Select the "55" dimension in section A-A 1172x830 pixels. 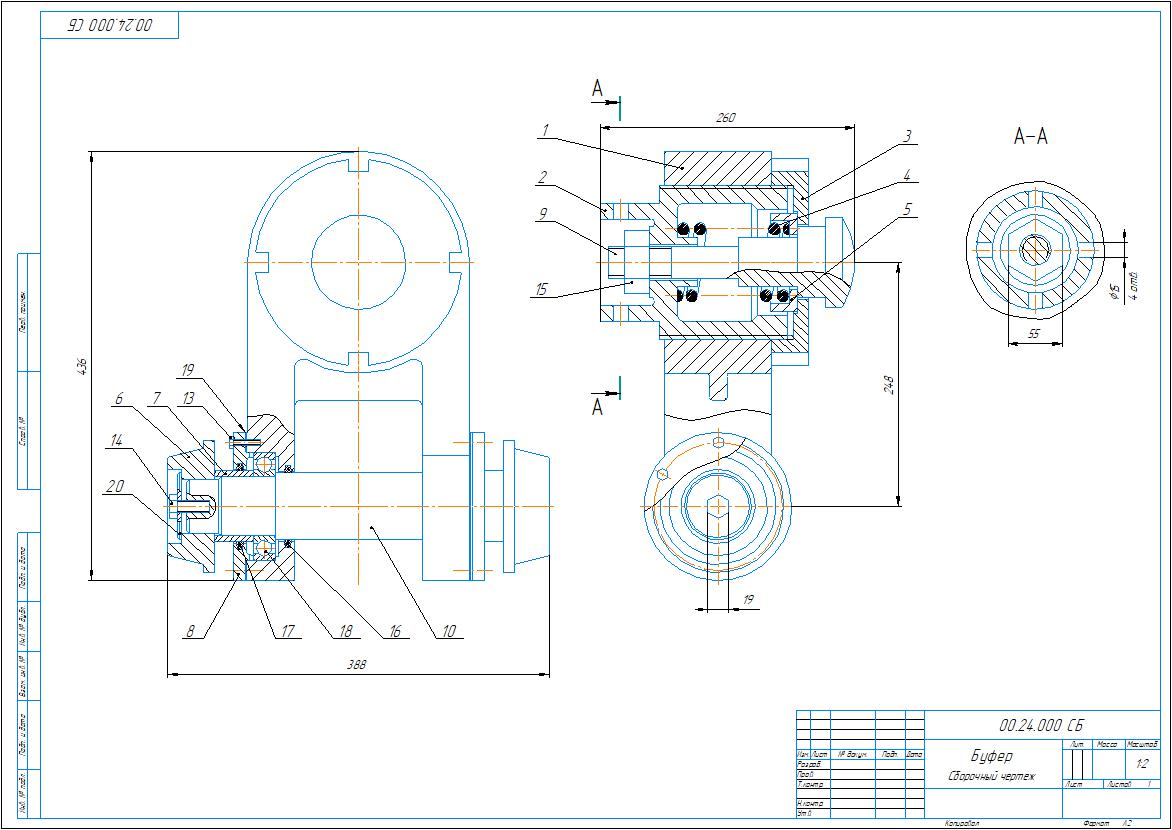point(1034,334)
